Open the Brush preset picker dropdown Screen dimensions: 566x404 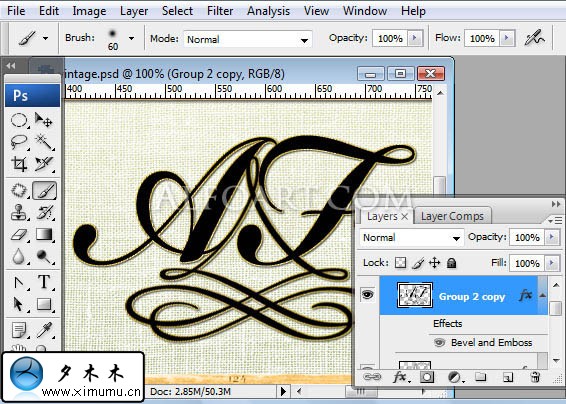pos(131,38)
